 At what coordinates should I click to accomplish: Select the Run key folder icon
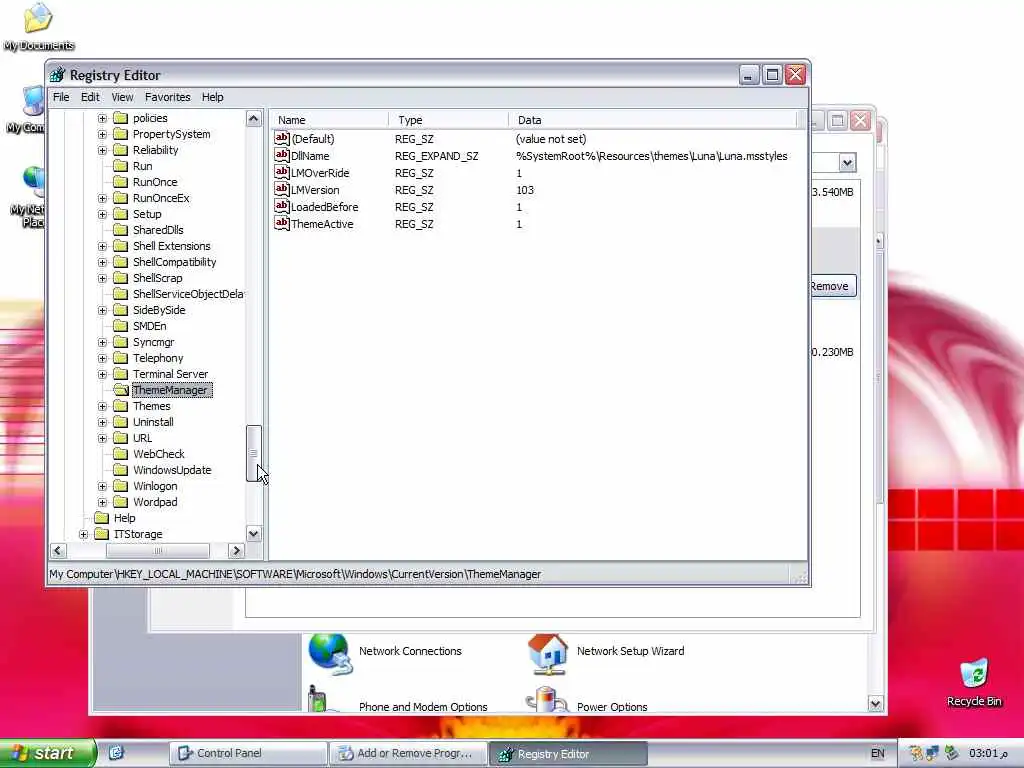tap(120, 166)
